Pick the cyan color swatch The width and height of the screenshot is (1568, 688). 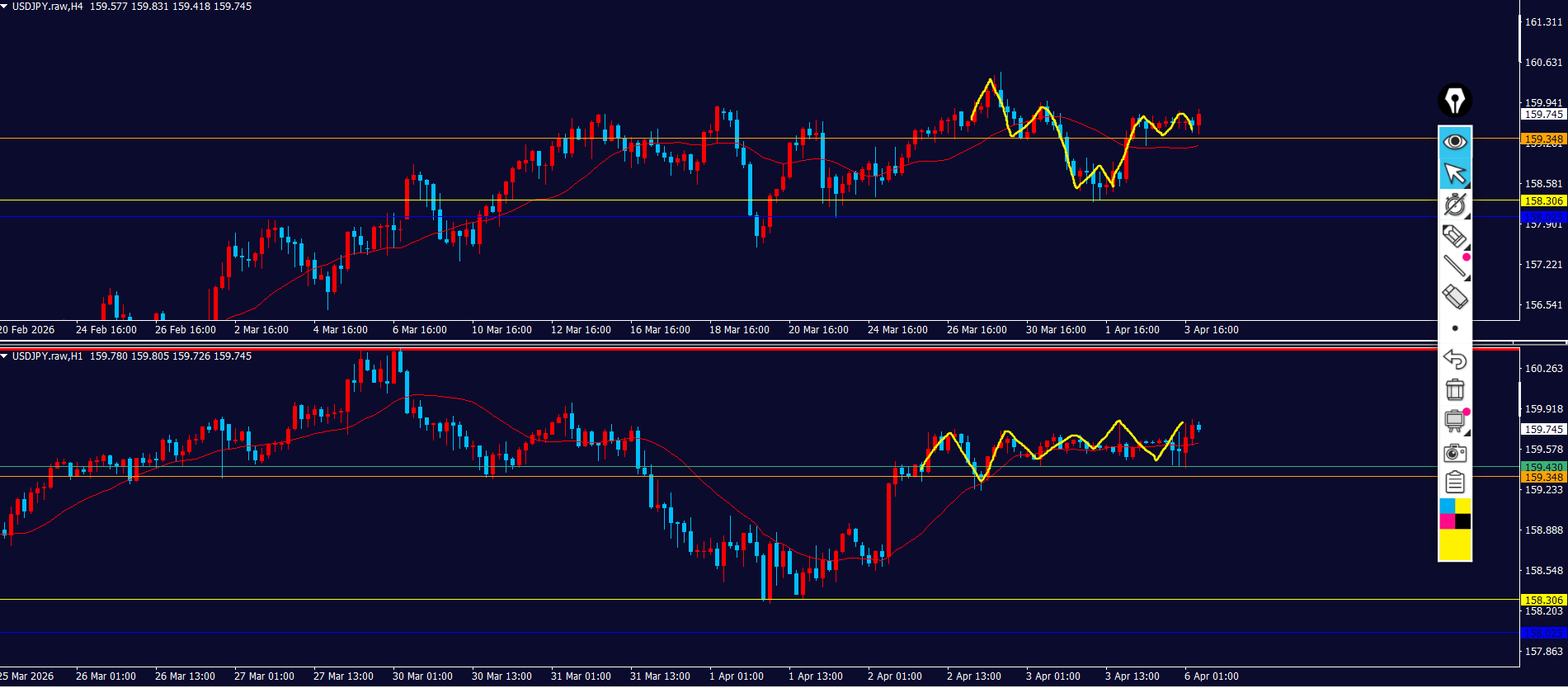pos(1447,506)
